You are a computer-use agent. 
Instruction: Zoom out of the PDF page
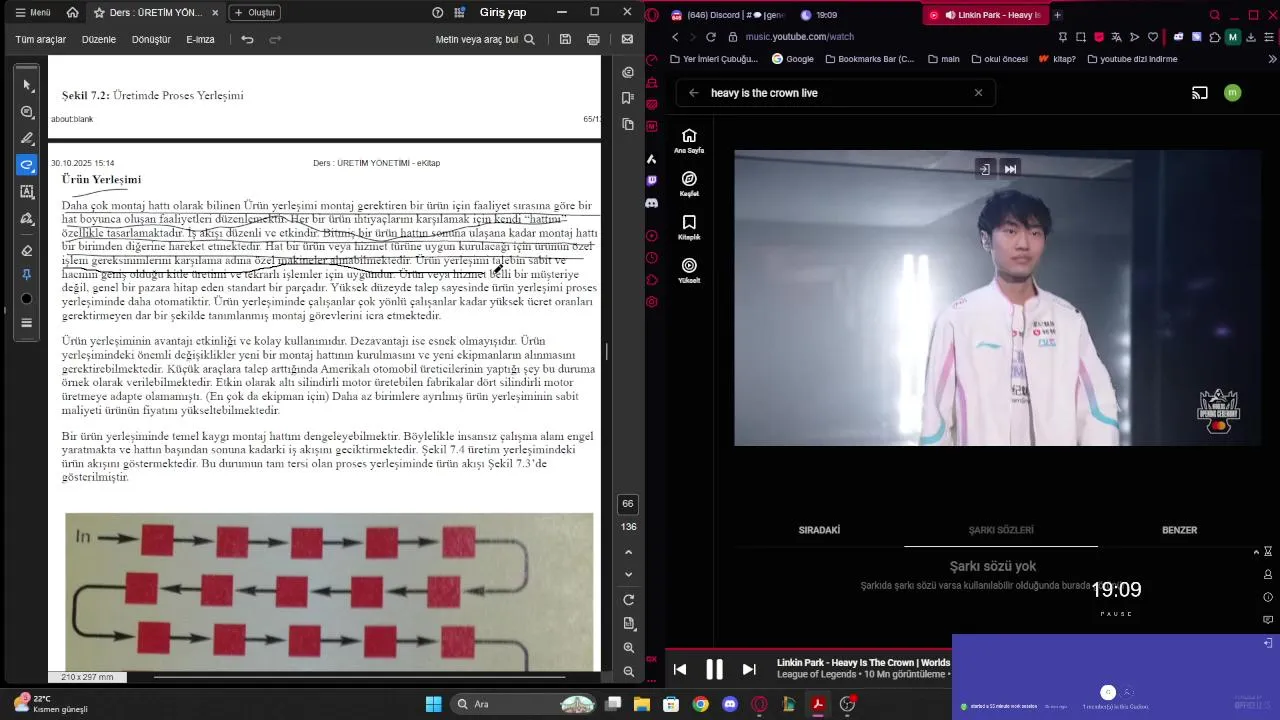click(628, 672)
